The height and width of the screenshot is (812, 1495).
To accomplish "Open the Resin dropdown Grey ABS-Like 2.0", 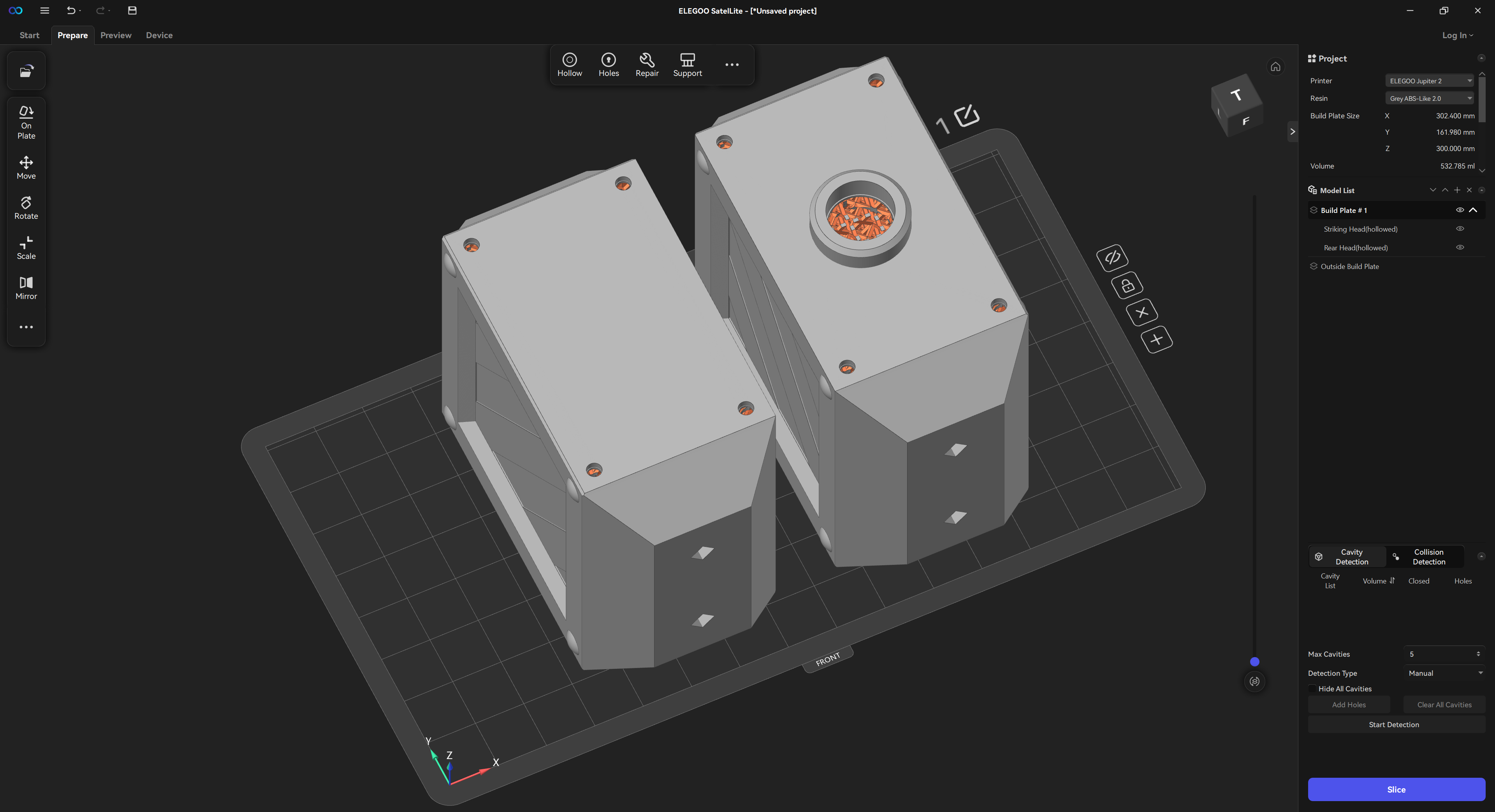I will (x=1430, y=98).
